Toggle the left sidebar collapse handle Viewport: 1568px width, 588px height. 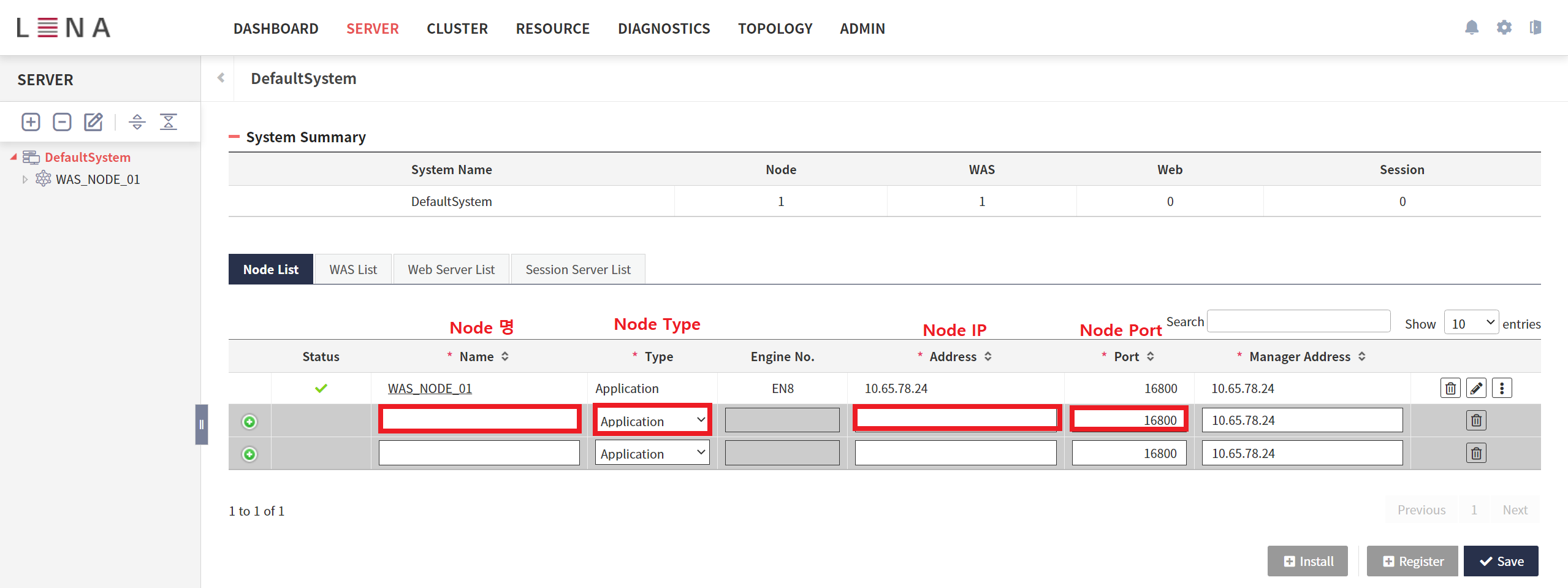[200, 424]
